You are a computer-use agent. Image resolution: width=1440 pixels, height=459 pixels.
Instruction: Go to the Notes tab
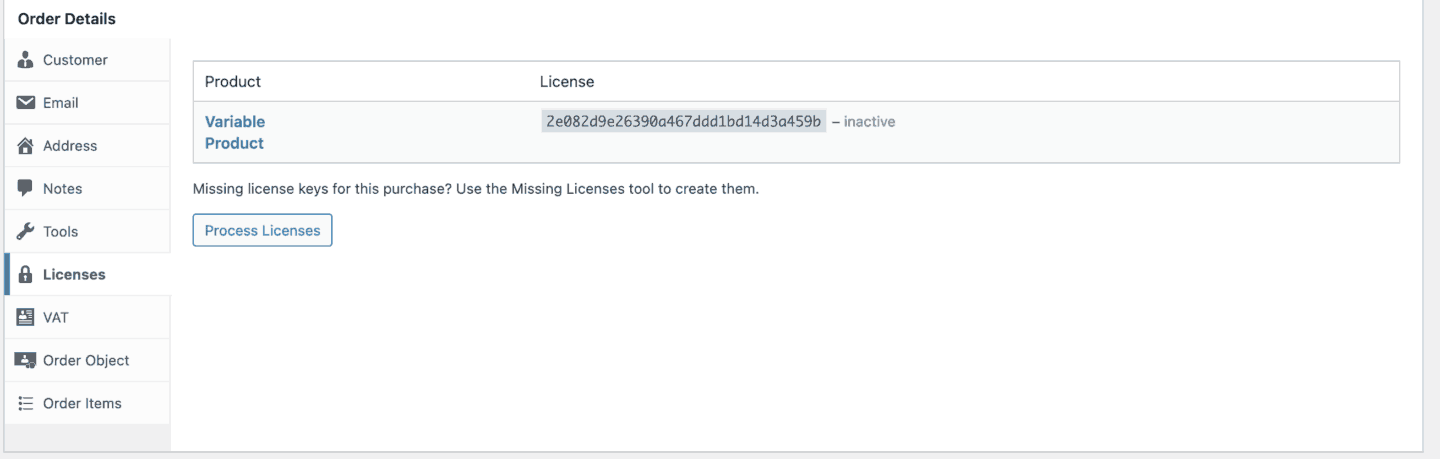click(x=87, y=188)
